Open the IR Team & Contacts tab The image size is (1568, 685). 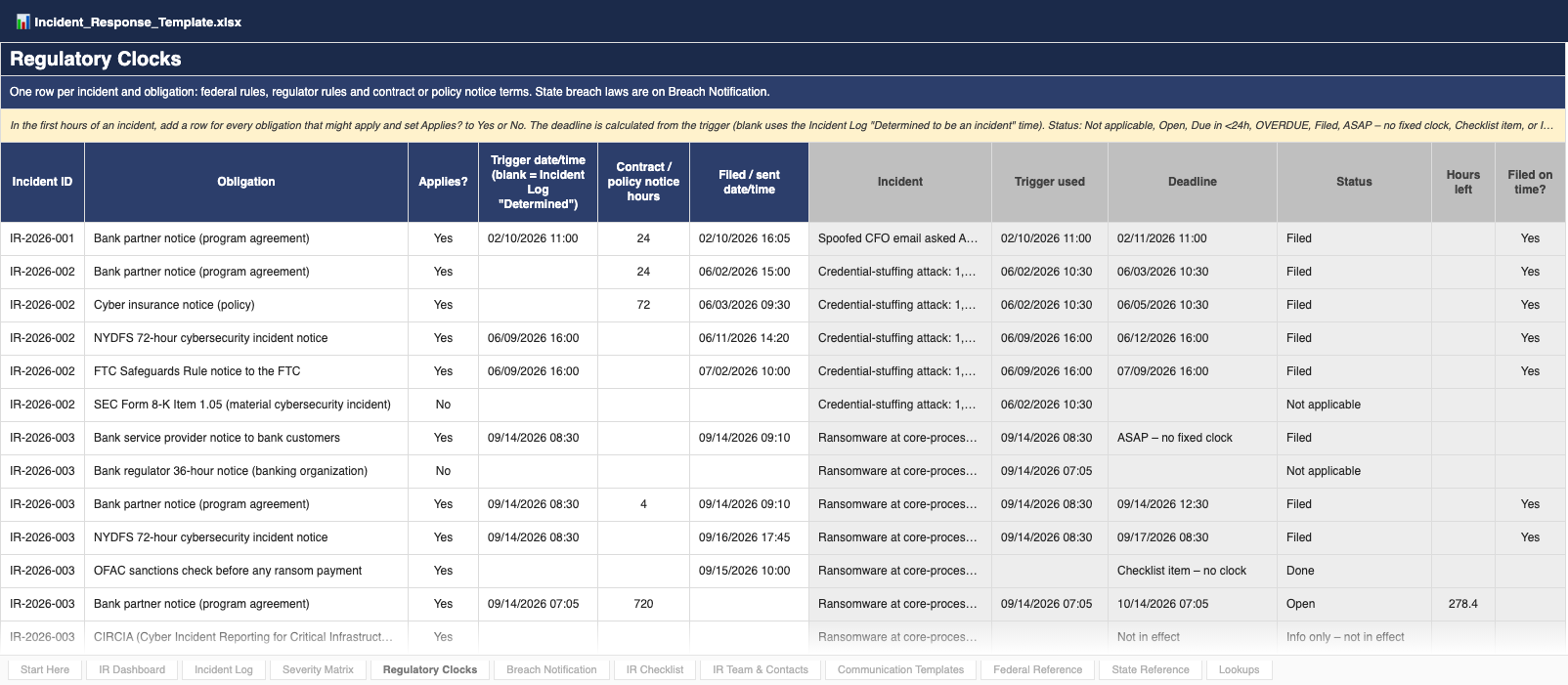click(761, 669)
